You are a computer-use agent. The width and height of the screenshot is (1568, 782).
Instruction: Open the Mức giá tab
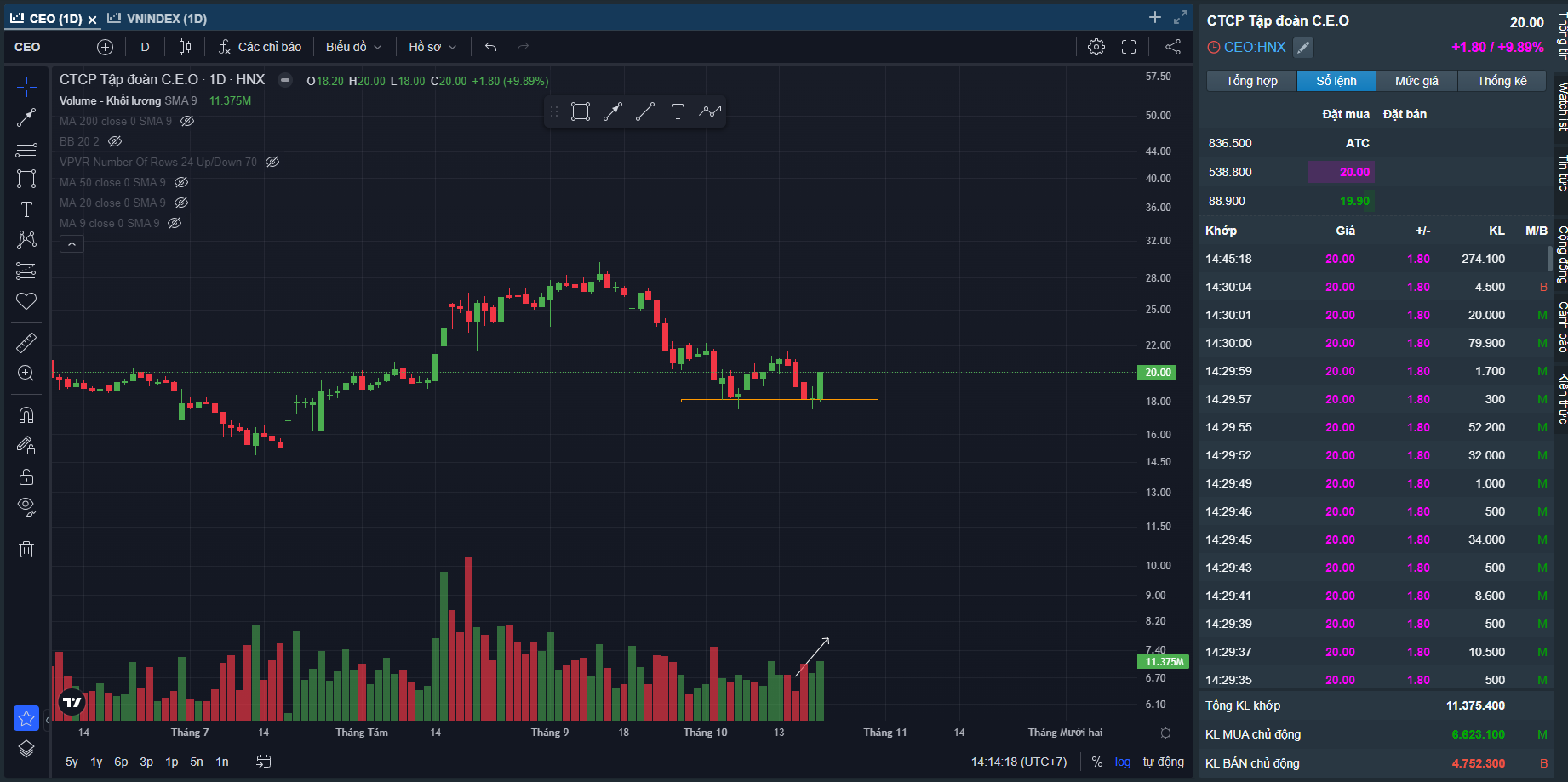(x=1416, y=81)
